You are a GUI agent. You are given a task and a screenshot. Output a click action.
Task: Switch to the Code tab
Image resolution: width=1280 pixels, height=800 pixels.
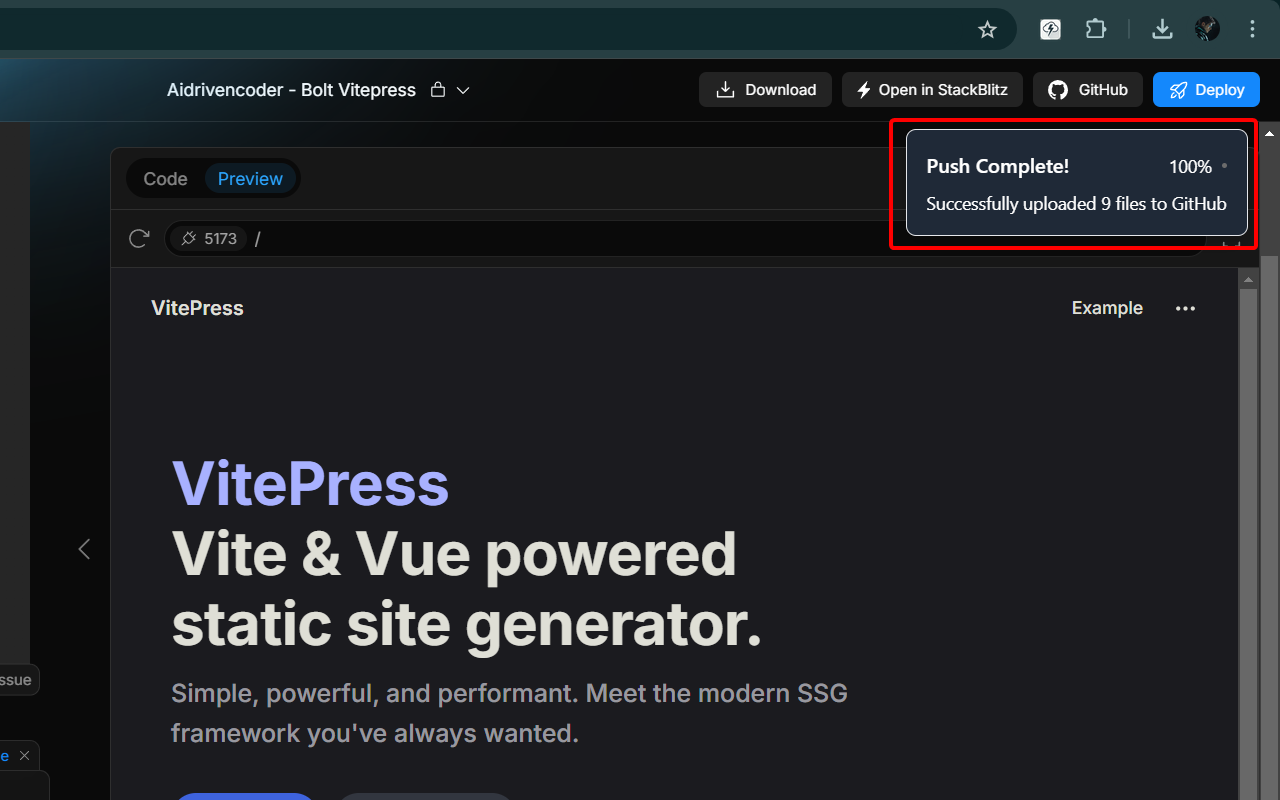[165, 179]
